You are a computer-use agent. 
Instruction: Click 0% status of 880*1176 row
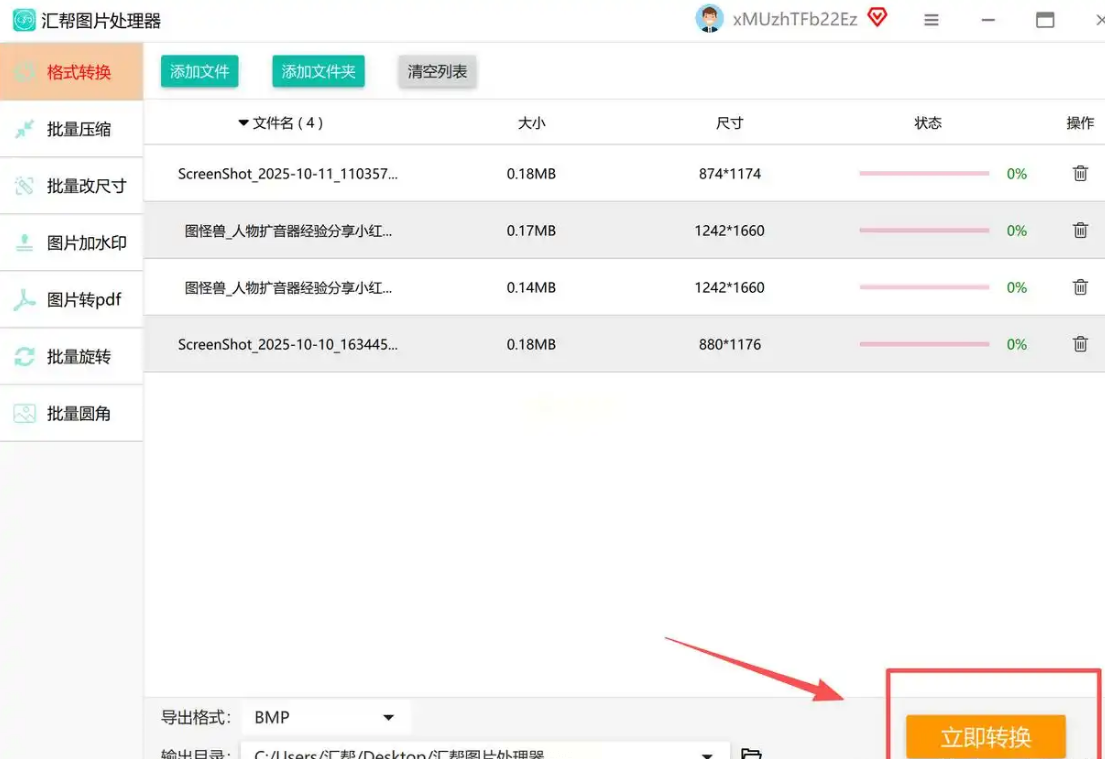pos(1016,344)
